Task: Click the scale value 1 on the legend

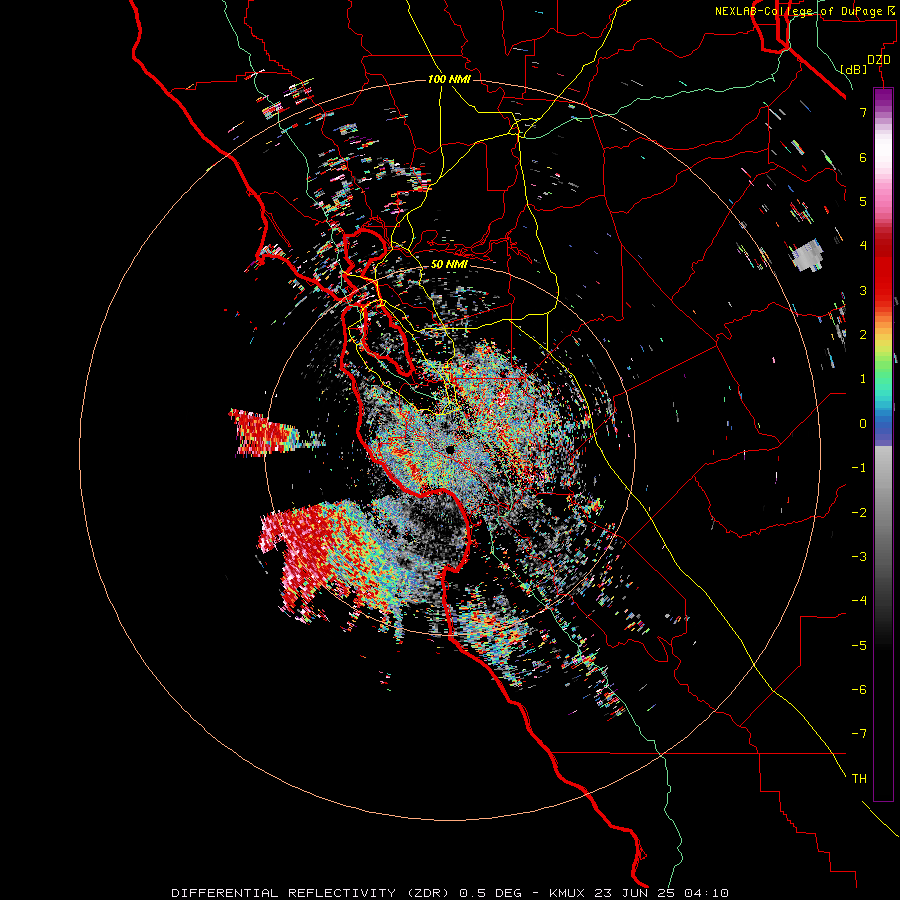Action: coord(863,379)
